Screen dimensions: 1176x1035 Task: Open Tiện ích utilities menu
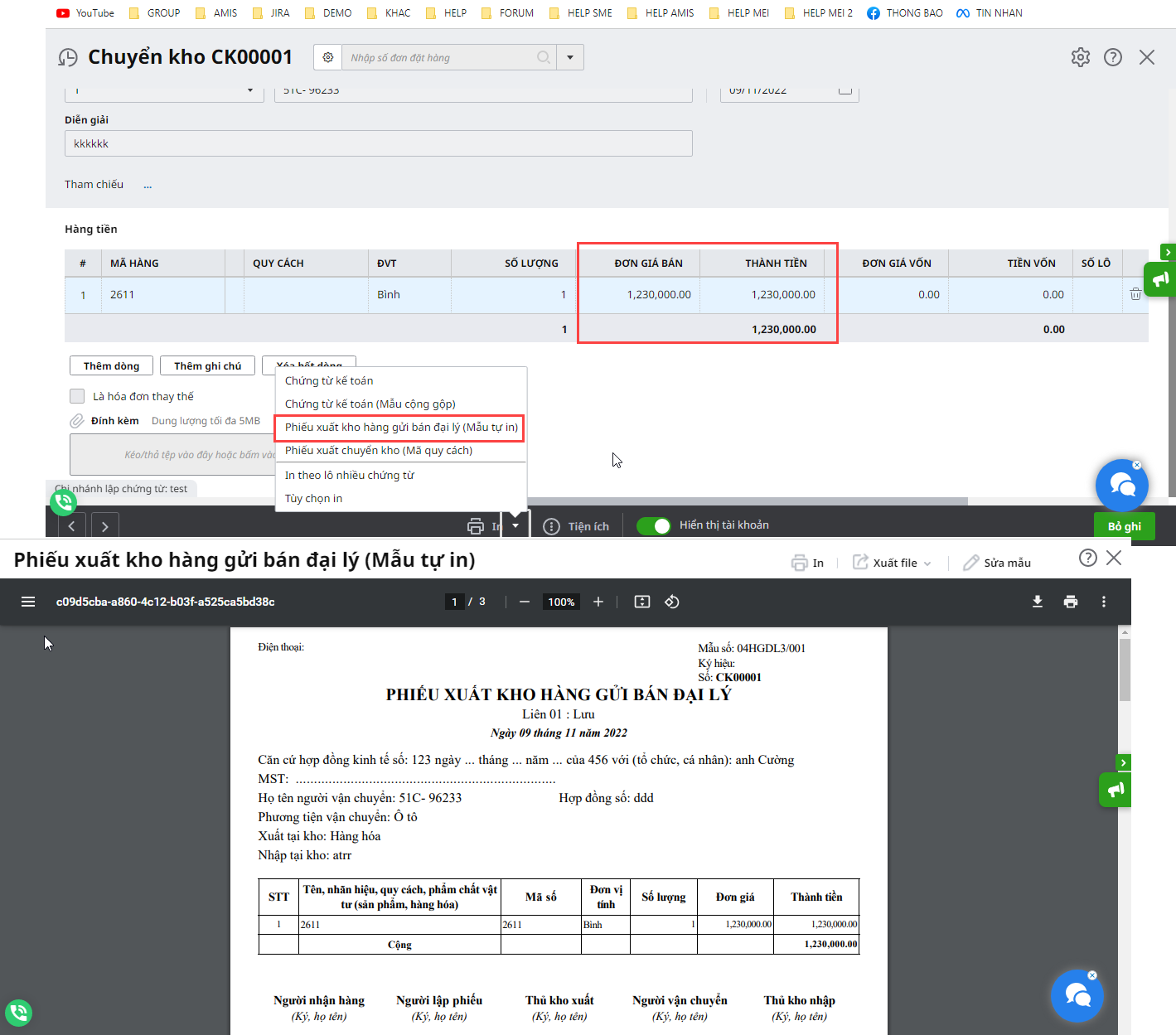point(576,526)
